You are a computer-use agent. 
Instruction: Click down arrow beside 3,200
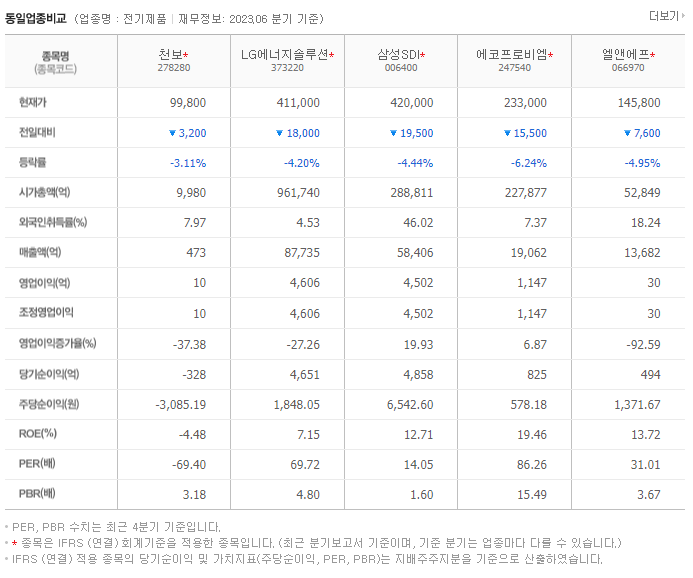(x=172, y=133)
